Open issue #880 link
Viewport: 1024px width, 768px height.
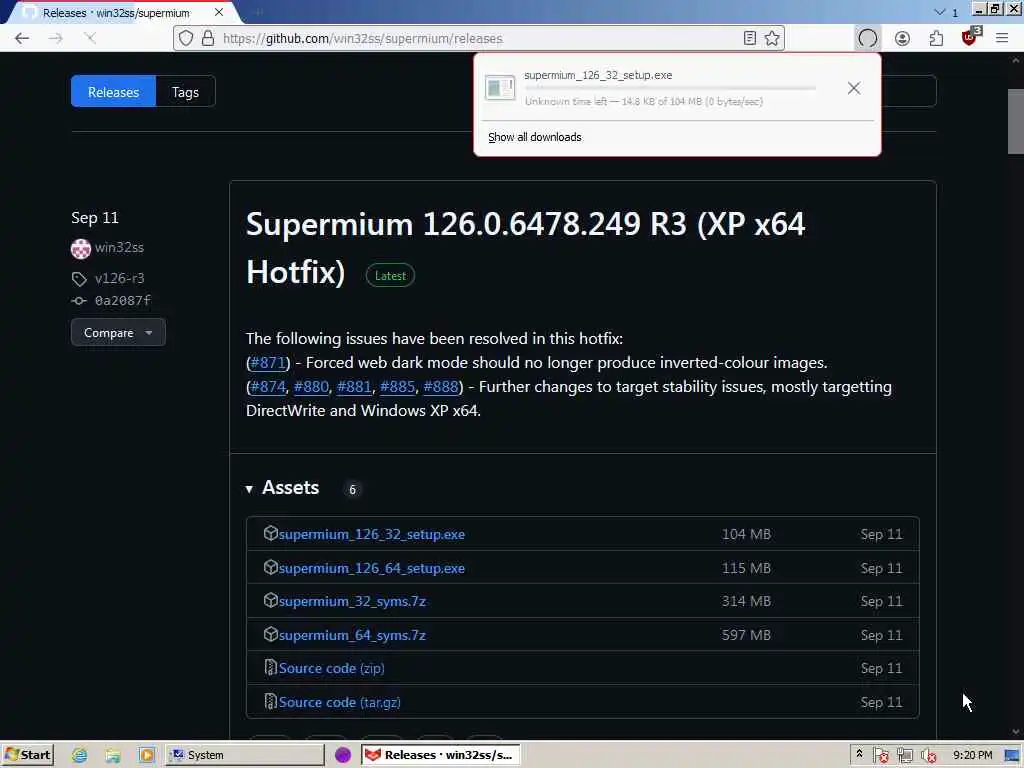pos(311,387)
